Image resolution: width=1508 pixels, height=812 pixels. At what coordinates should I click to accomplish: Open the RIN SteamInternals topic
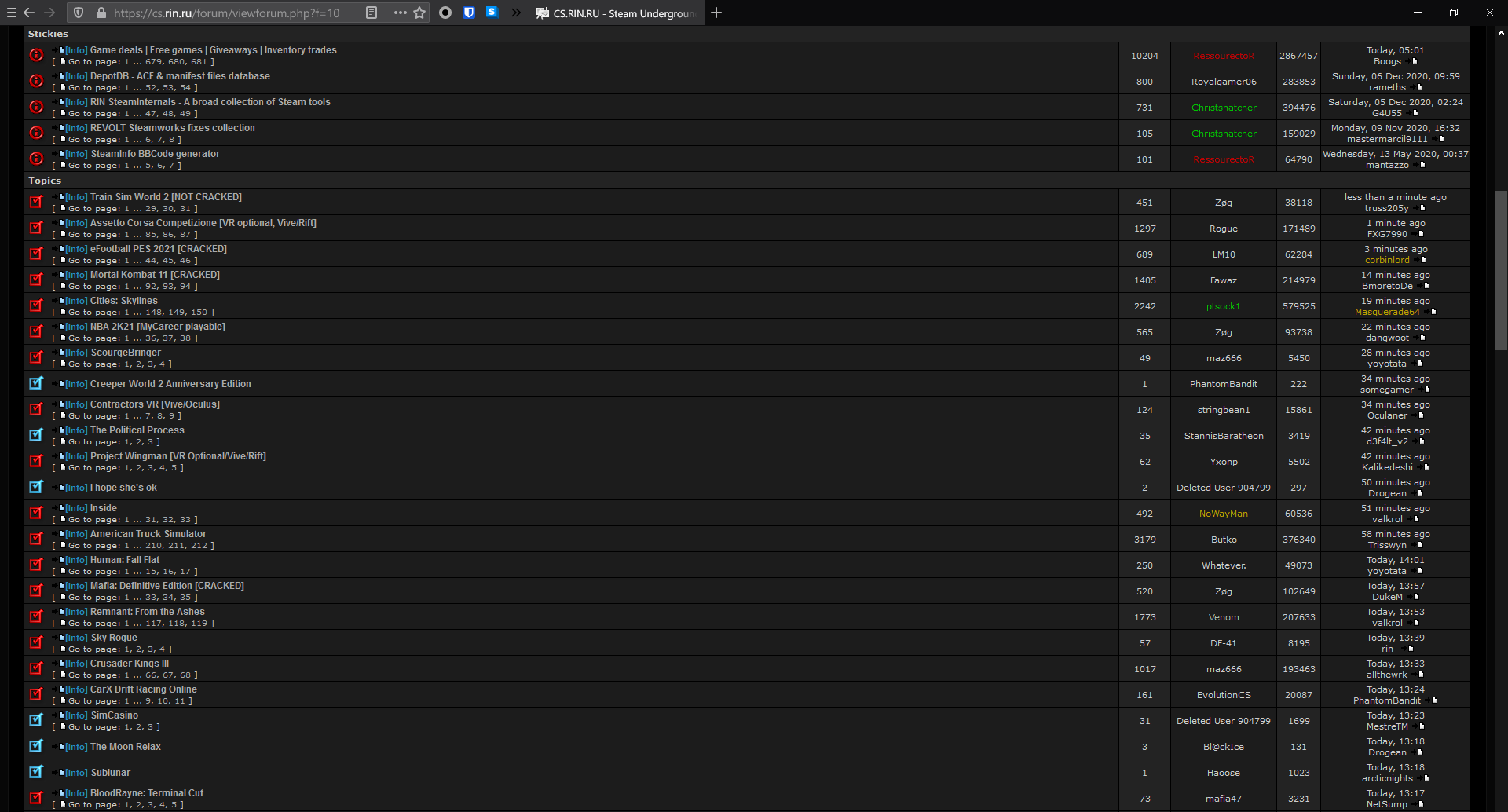pos(210,102)
